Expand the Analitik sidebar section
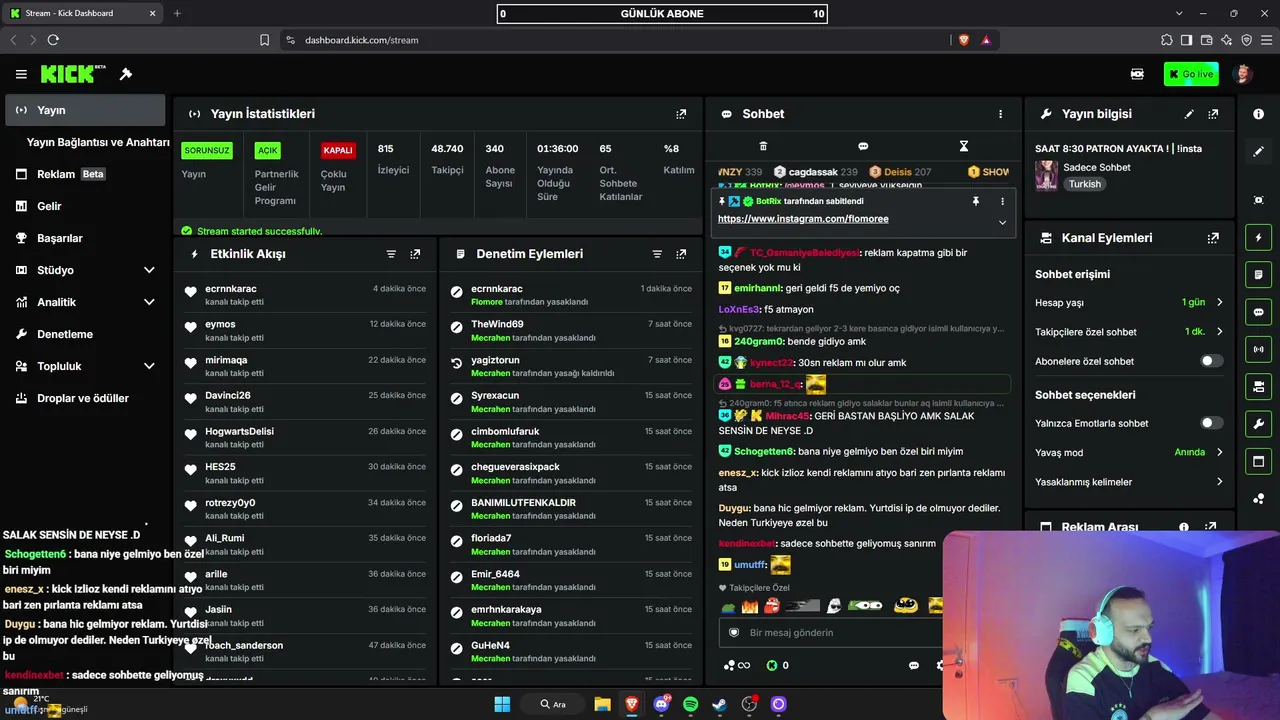This screenshot has height=720, width=1280. coord(149,302)
